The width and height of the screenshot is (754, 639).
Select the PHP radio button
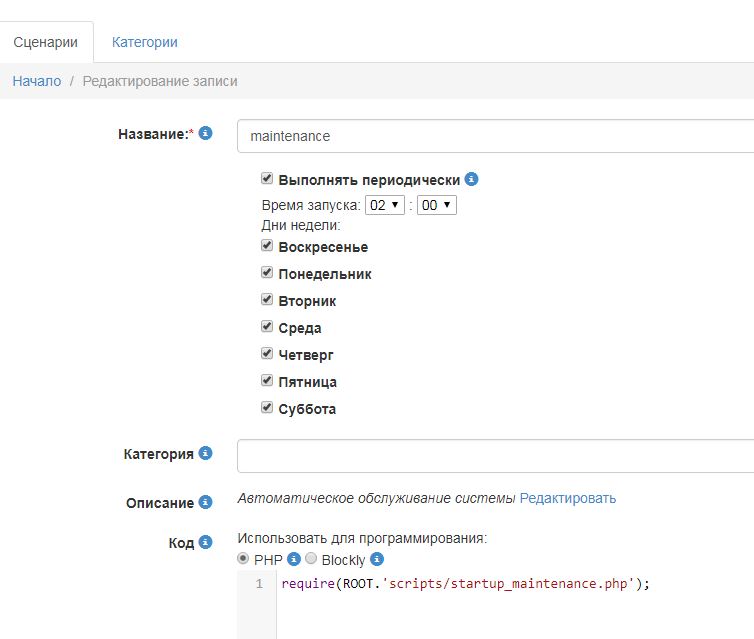243,559
